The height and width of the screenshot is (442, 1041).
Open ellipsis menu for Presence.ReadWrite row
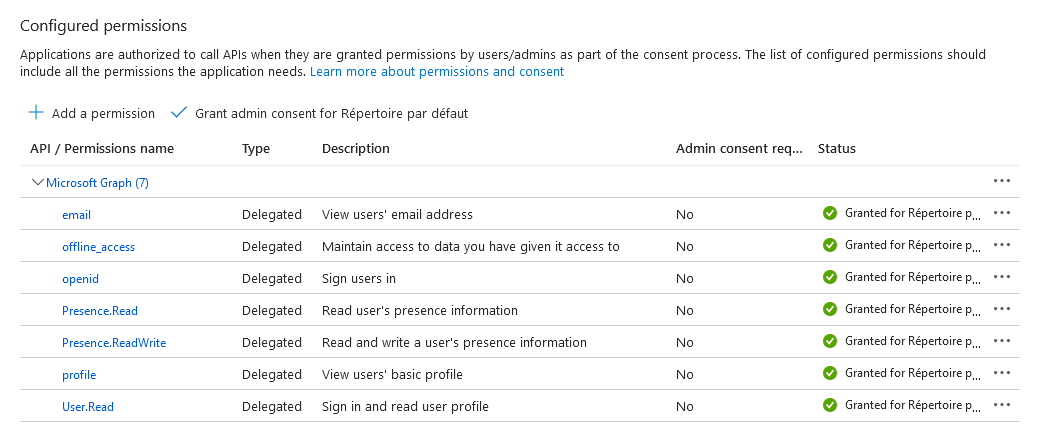pos(1002,340)
